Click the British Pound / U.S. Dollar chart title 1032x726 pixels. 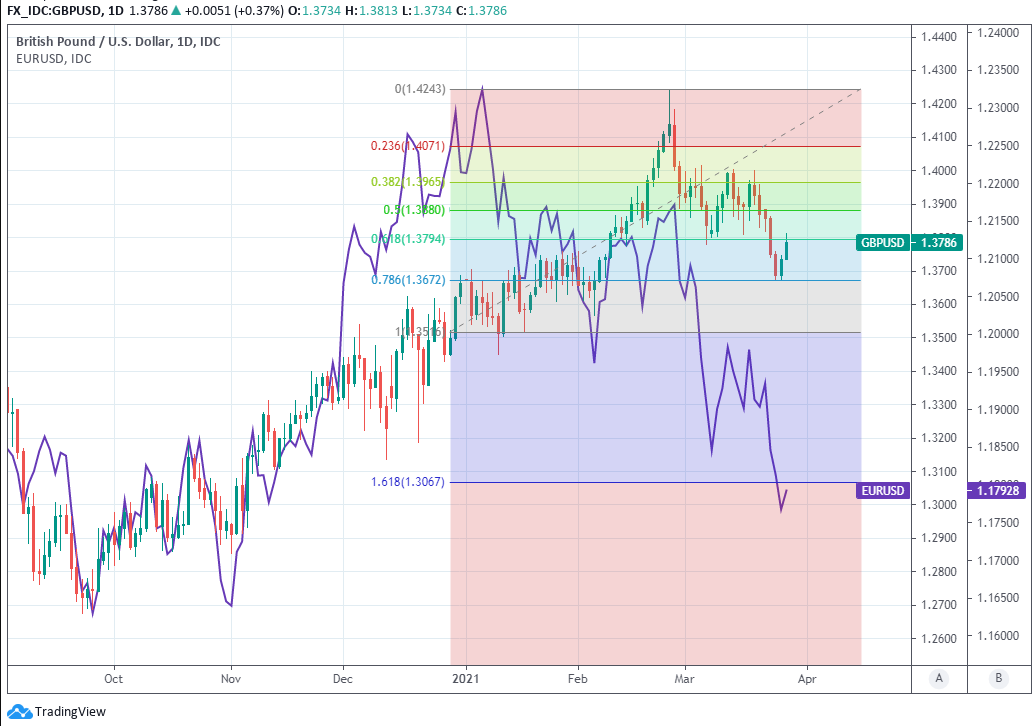(x=118, y=41)
